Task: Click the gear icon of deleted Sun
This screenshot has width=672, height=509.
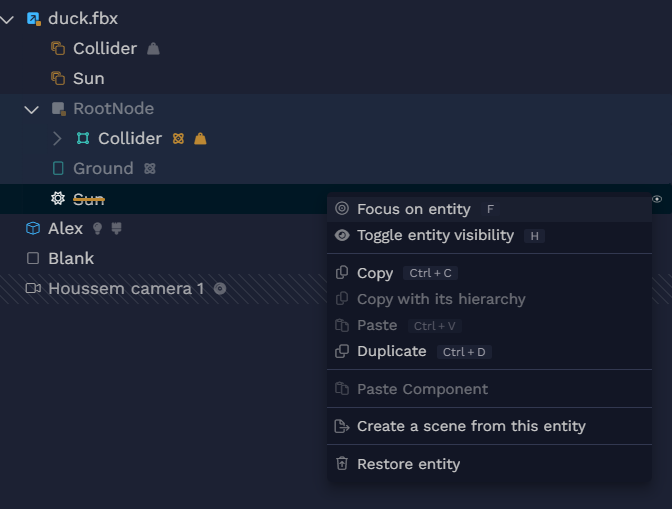Action: click(58, 198)
